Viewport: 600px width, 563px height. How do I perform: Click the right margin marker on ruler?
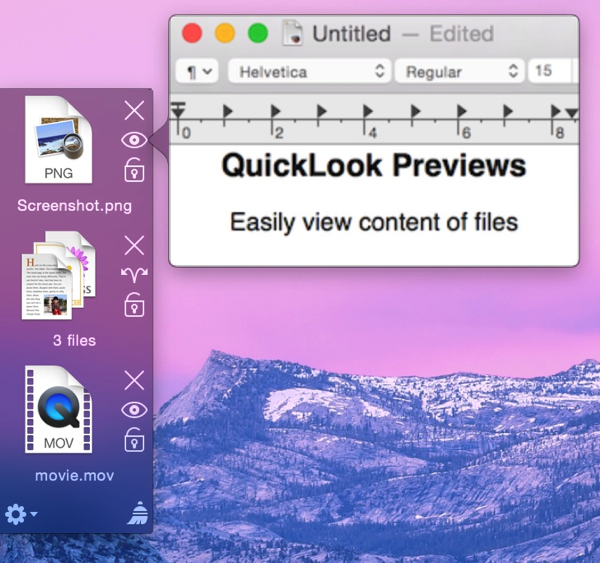click(572, 113)
